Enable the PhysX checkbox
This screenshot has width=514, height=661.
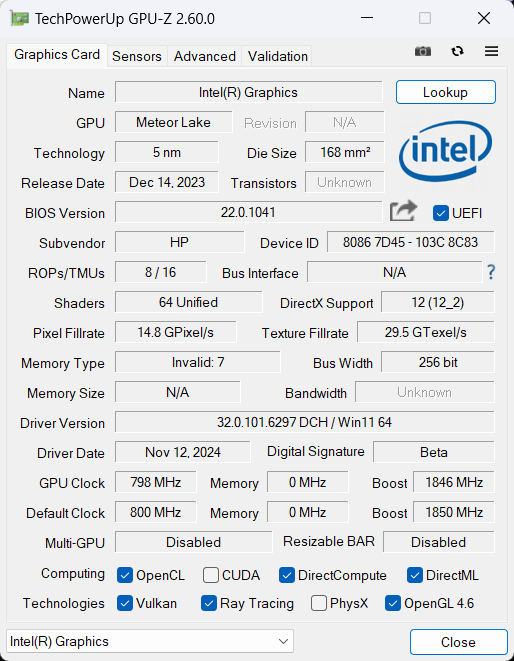(318, 603)
